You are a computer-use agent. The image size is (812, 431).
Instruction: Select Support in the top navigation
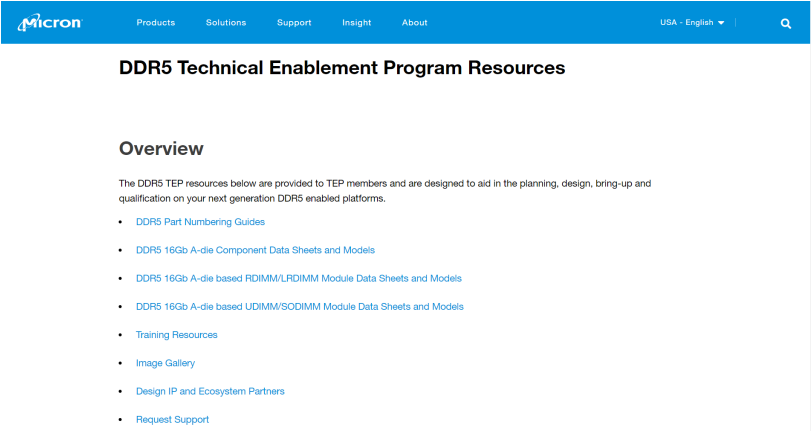[294, 22]
